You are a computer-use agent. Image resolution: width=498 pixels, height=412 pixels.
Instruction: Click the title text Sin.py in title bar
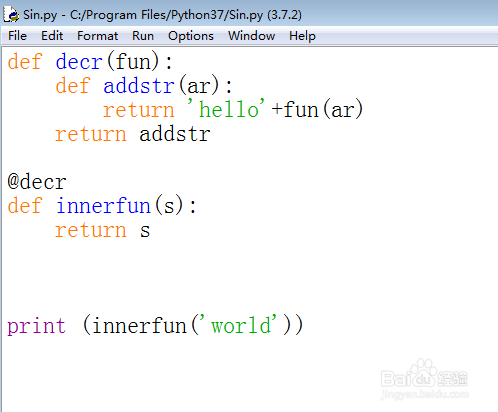40,15
